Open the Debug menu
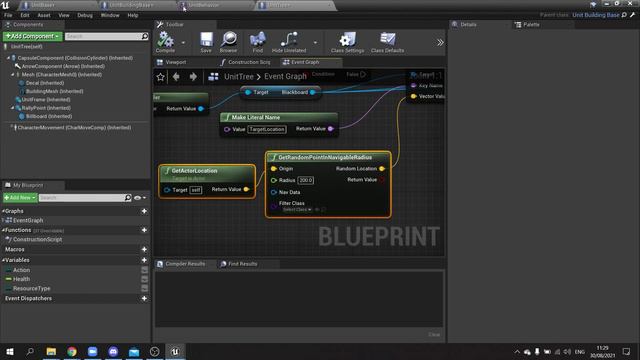This screenshot has width=640, height=360. coord(85,15)
